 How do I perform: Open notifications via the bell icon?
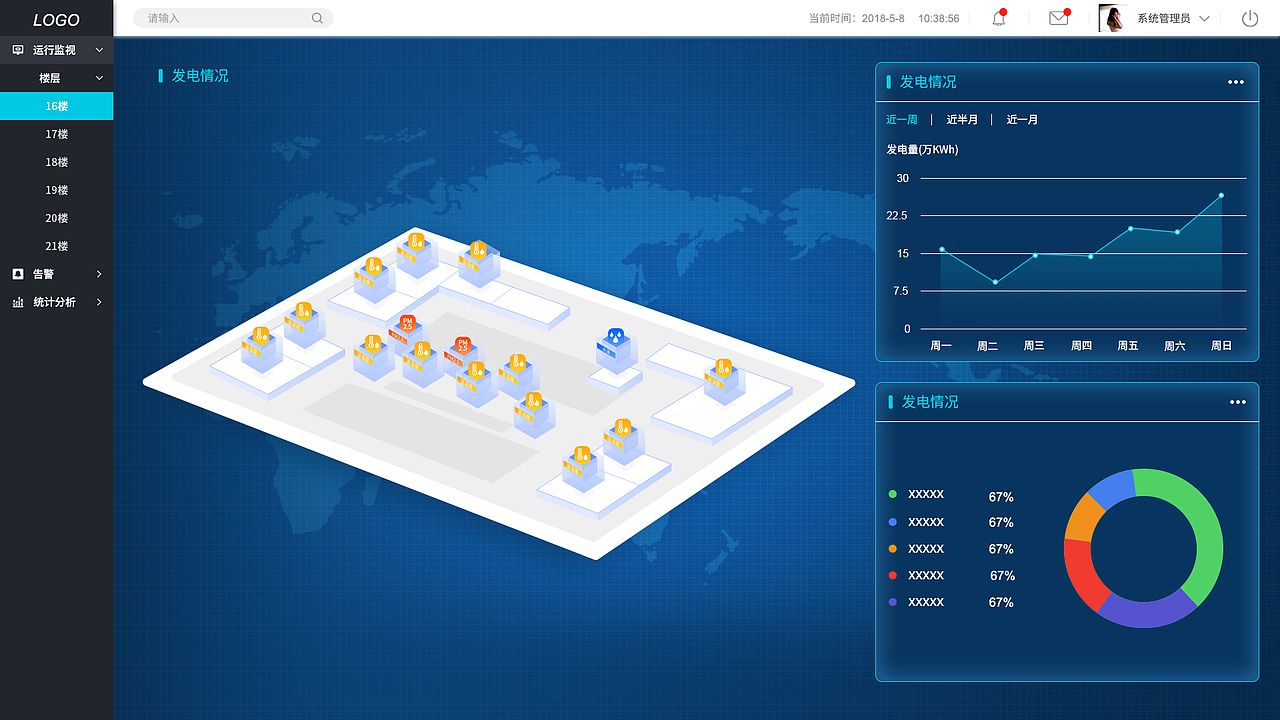pos(998,18)
